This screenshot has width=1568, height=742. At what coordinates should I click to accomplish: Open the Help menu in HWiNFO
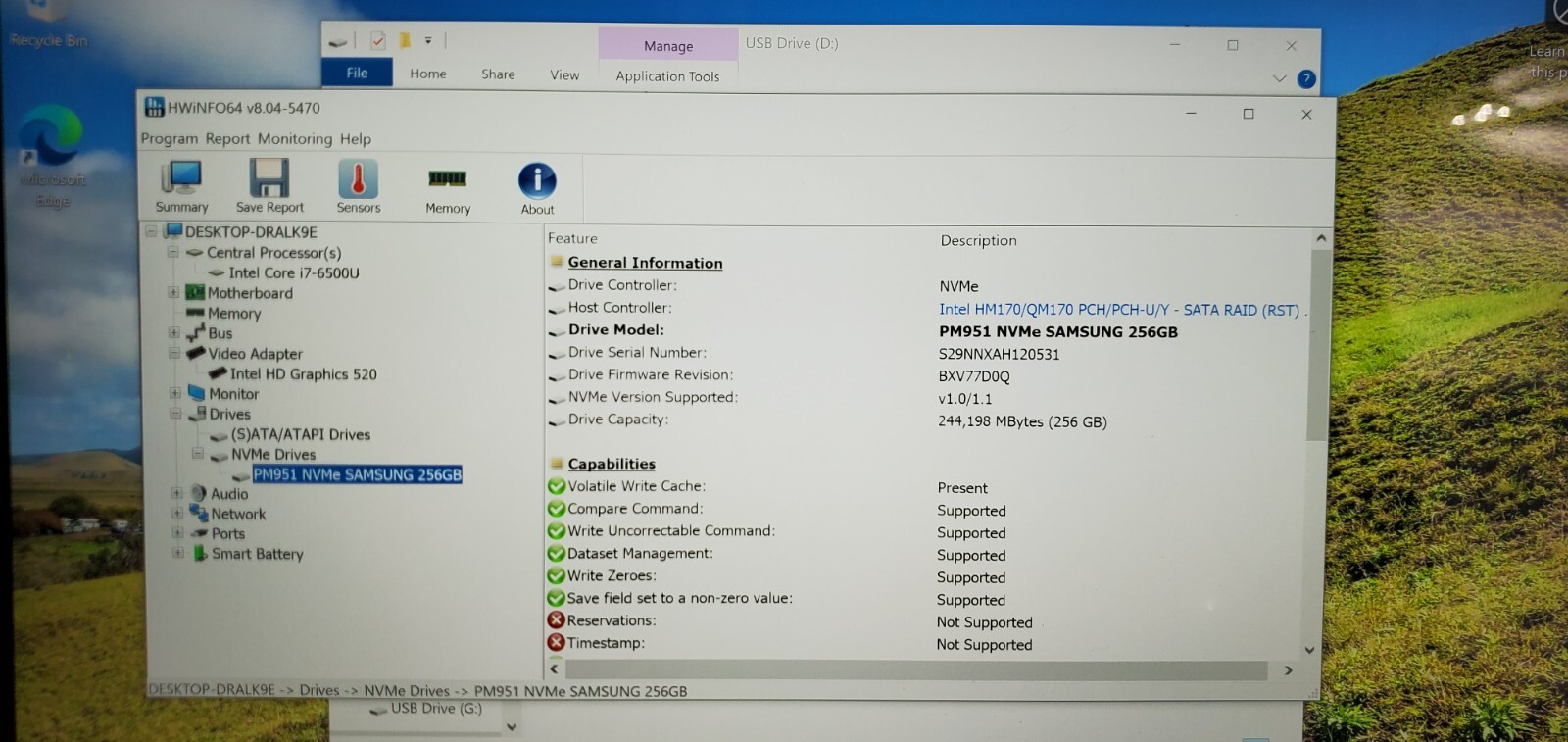tap(356, 139)
